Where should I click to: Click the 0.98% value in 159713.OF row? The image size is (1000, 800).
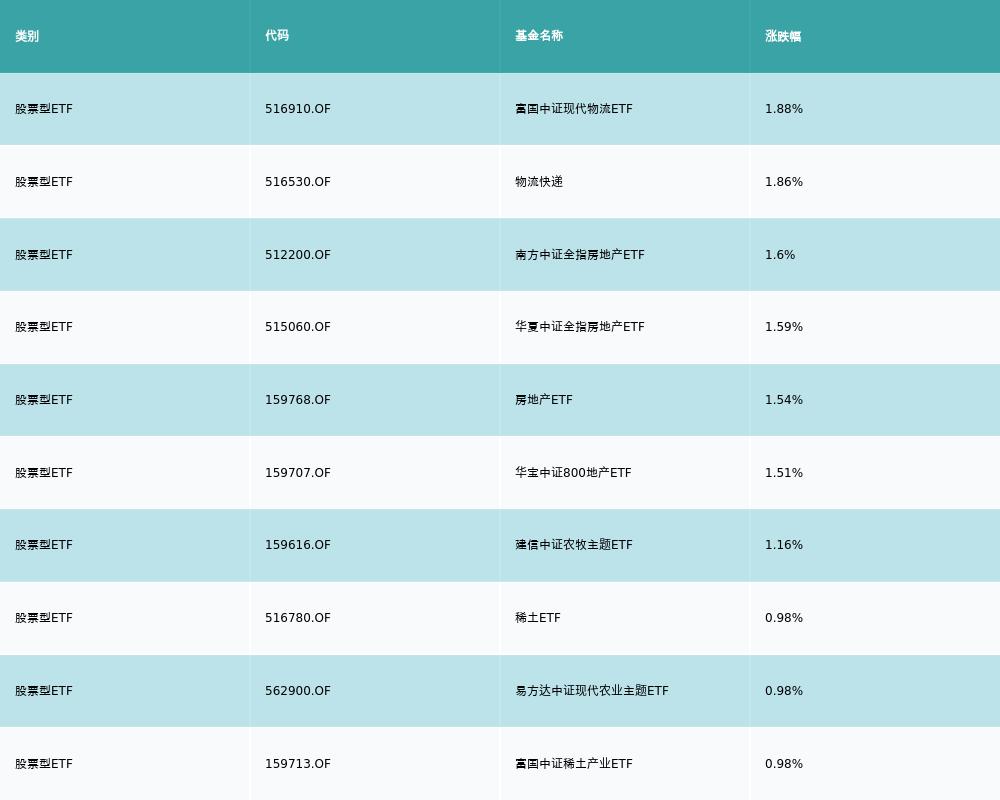(x=784, y=764)
